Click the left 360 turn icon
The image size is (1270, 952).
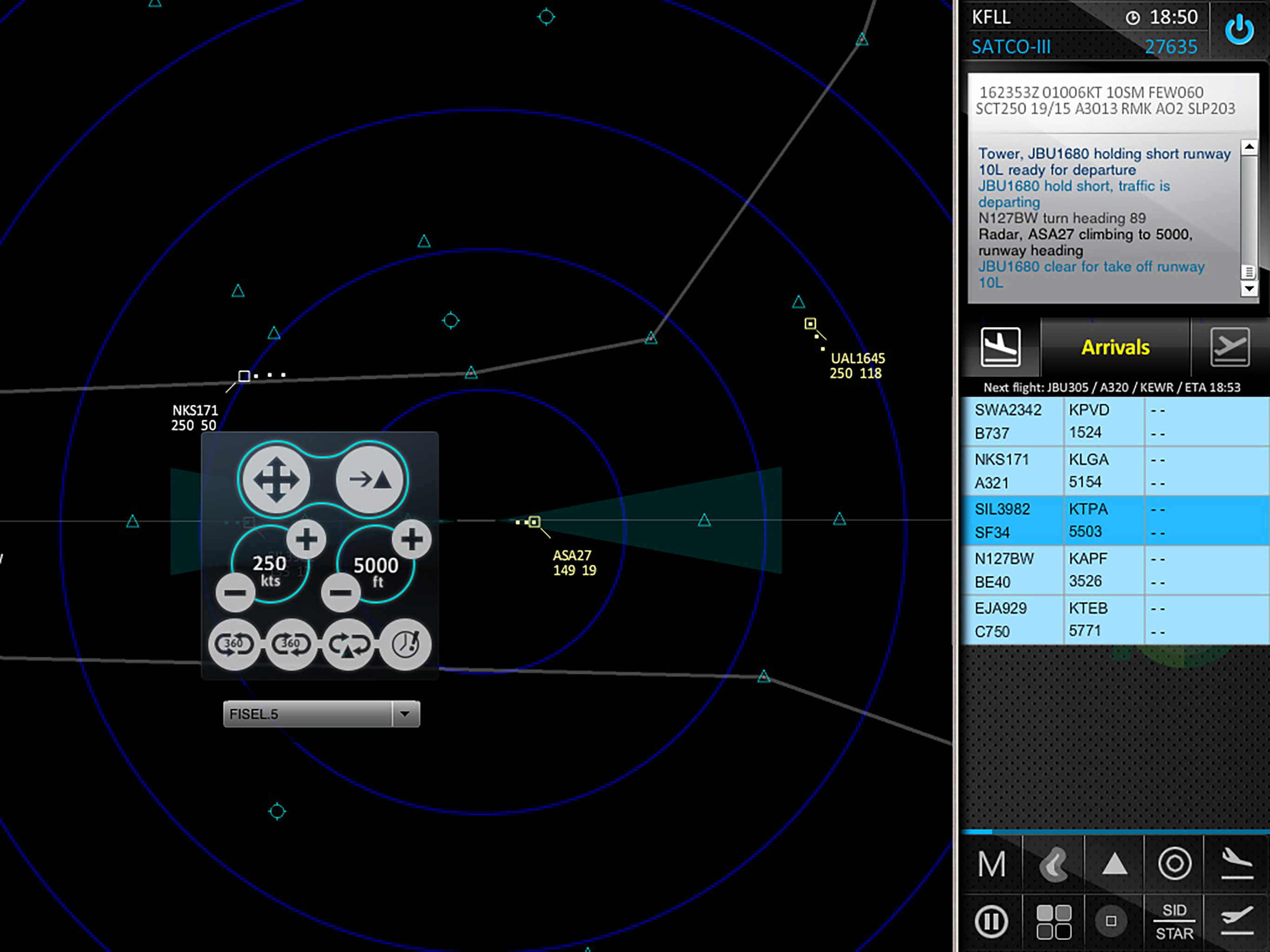(x=234, y=644)
